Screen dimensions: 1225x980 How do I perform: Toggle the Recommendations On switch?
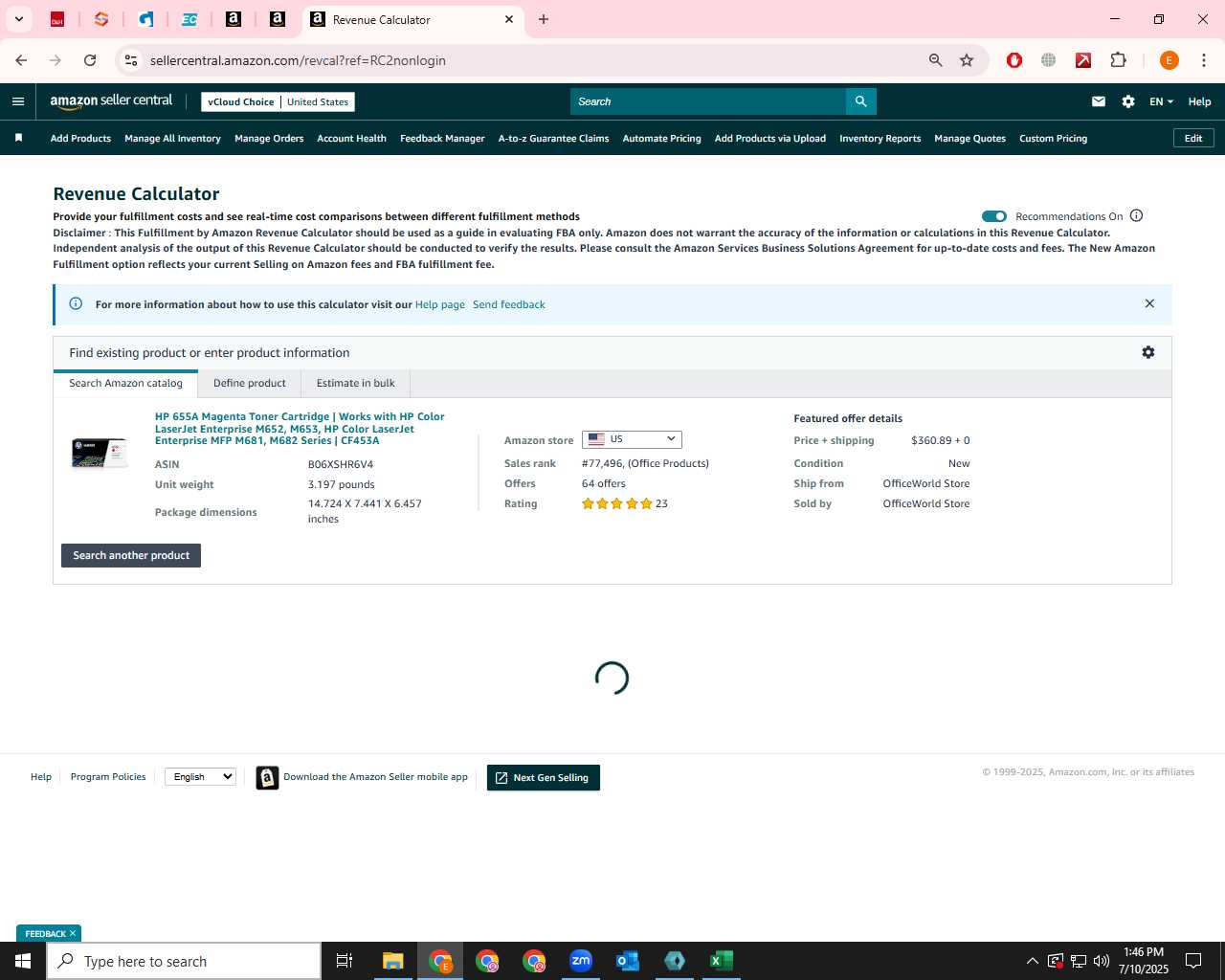pyautogui.click(x=993, y=216)
